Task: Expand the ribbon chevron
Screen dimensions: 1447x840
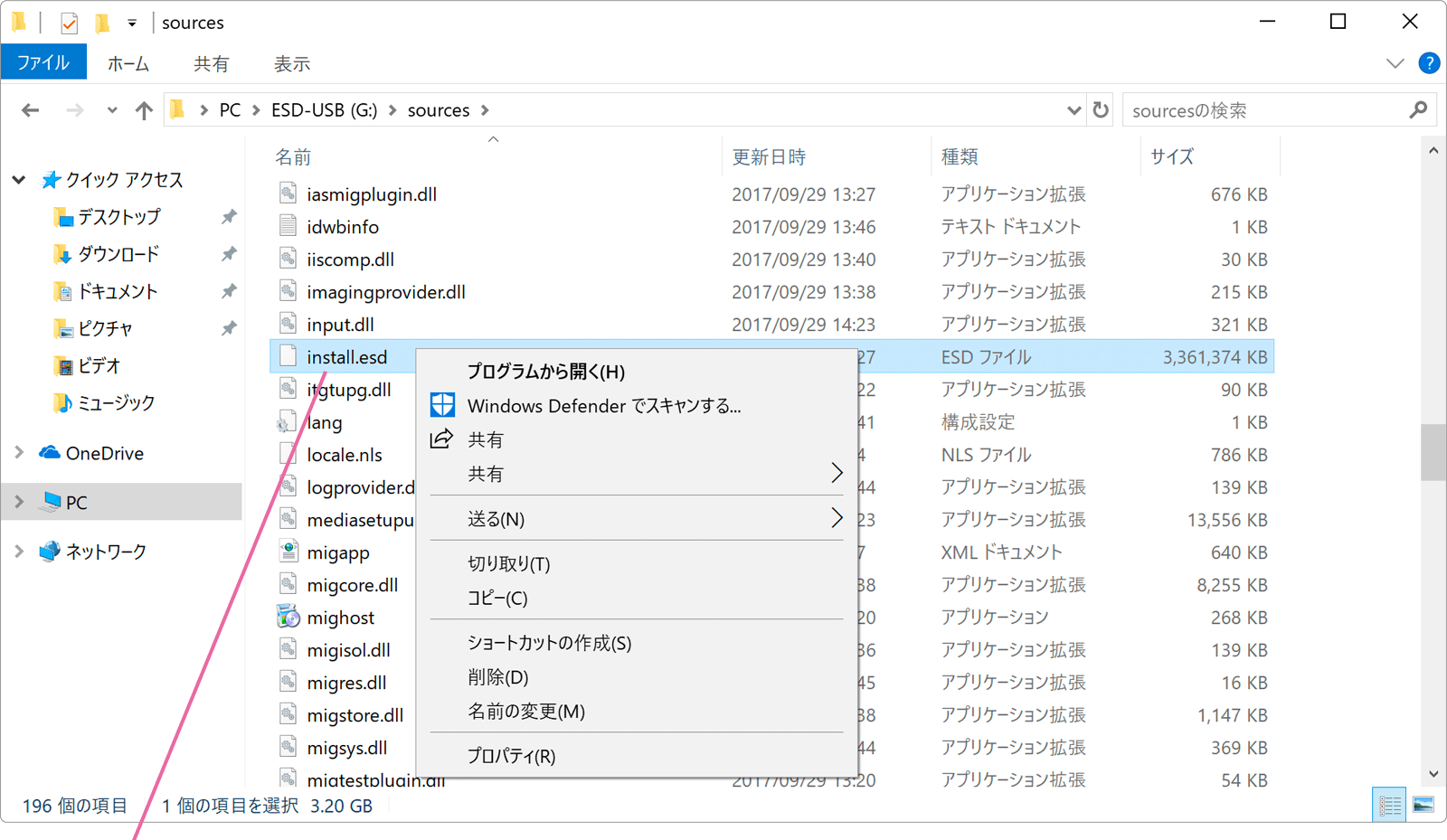Action: pyautogui.click(x=1395, y=63)
